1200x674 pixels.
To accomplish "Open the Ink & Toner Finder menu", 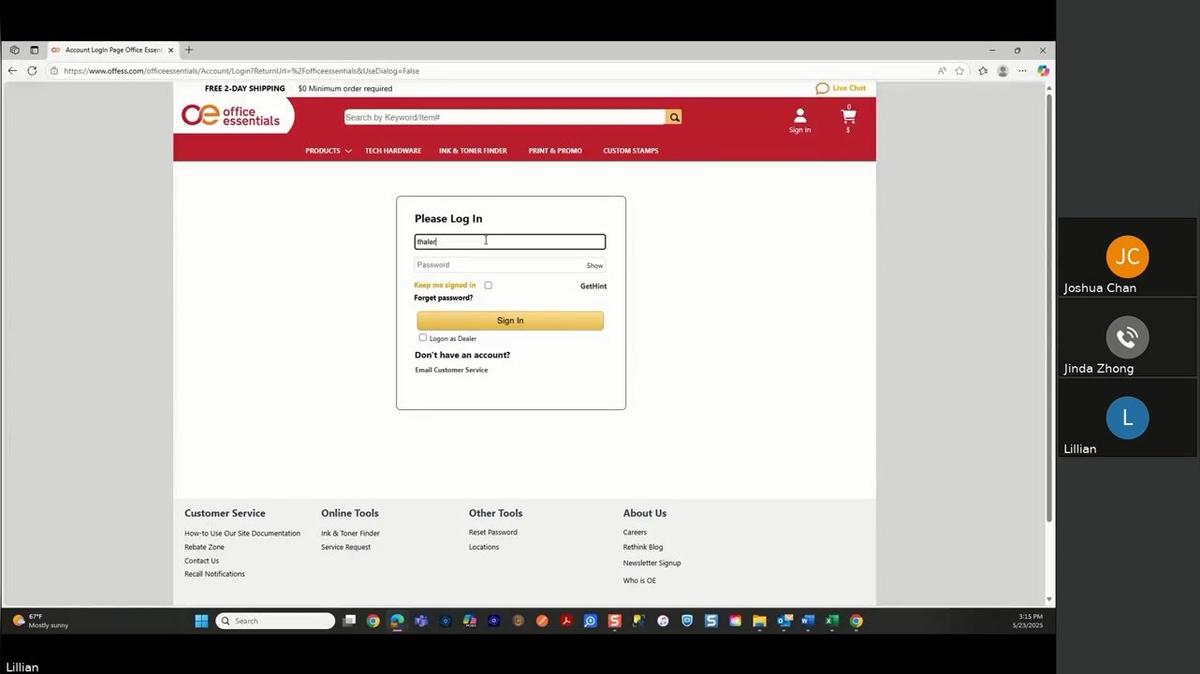I will (472, 151).
